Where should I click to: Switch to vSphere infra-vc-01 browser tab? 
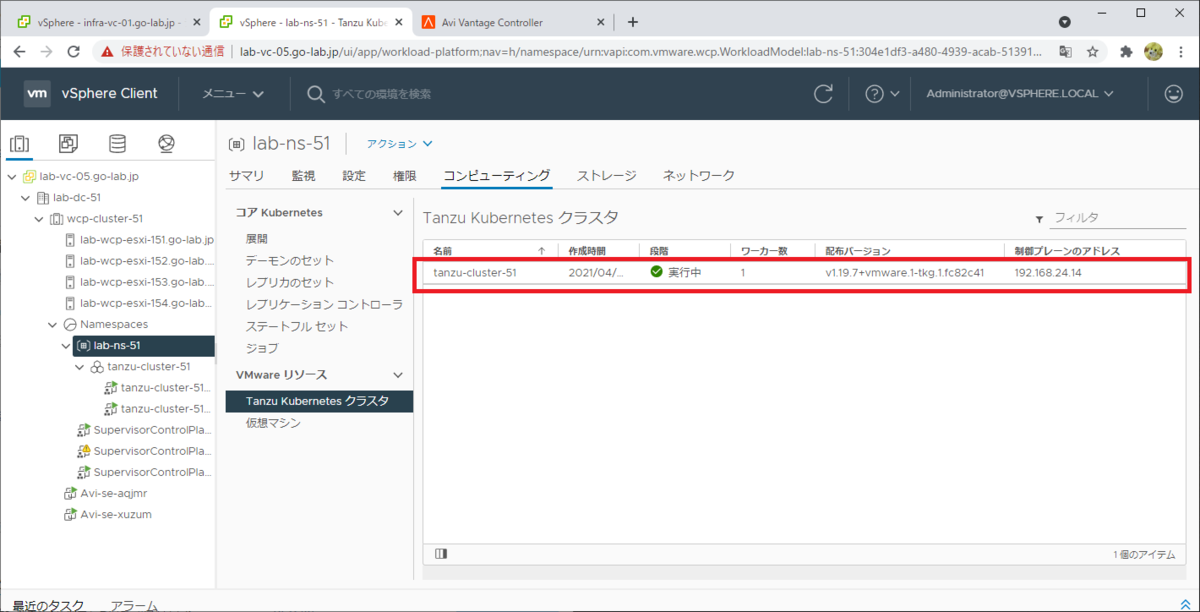pos(108,21)
